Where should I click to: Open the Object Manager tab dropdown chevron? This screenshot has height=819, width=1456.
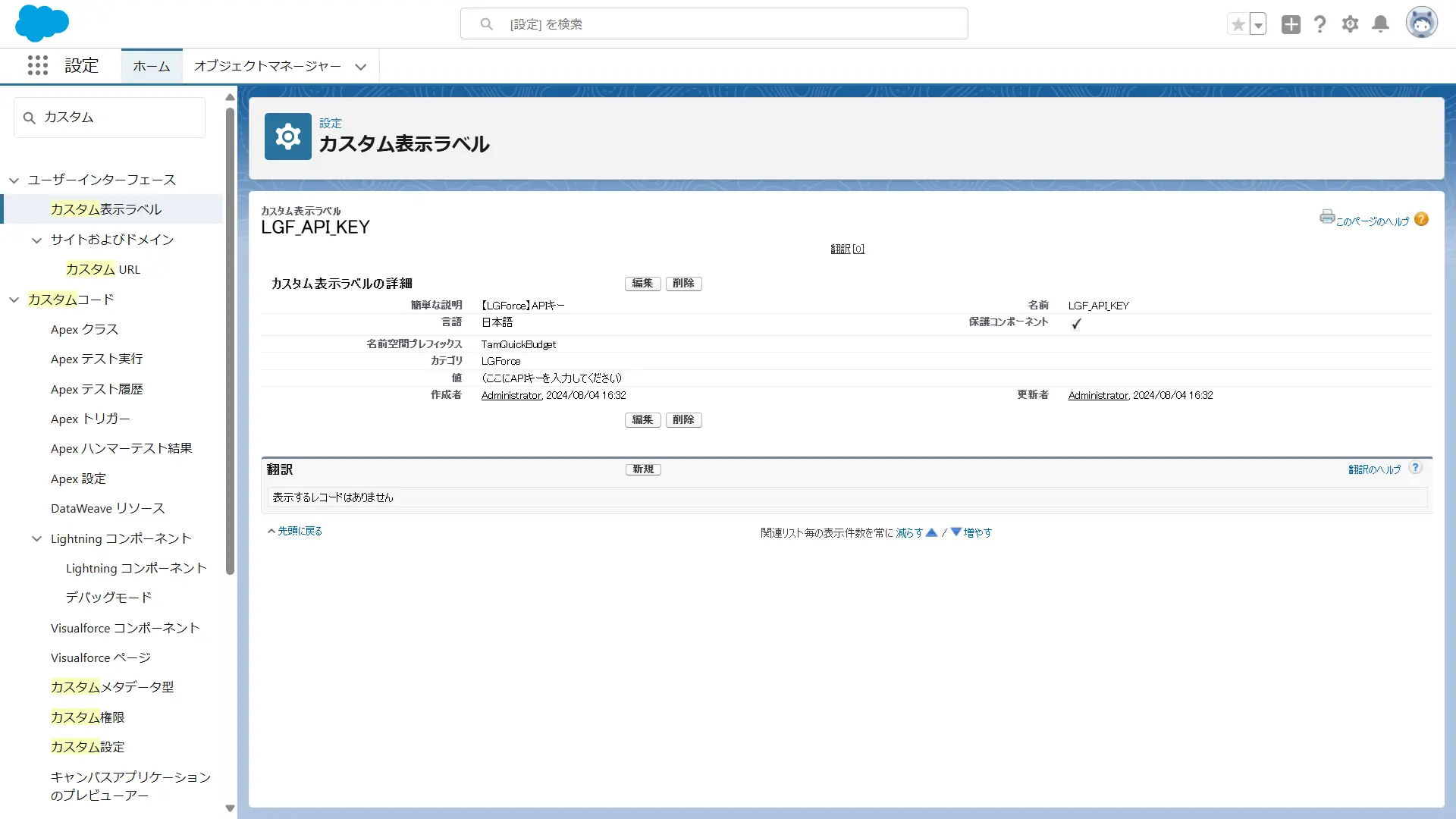tap(361, 67)
